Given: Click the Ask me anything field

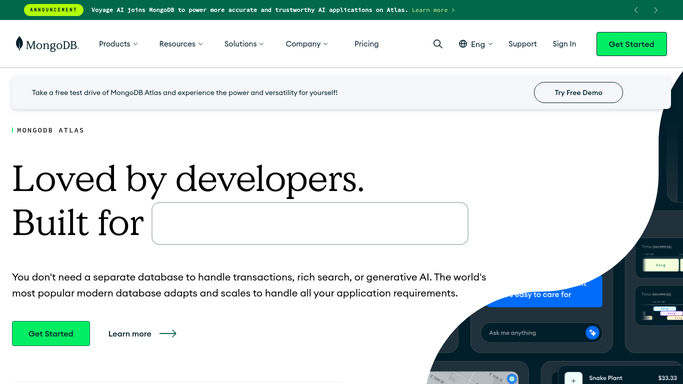Looking at the screenshot, I should [x=534, y=333].
